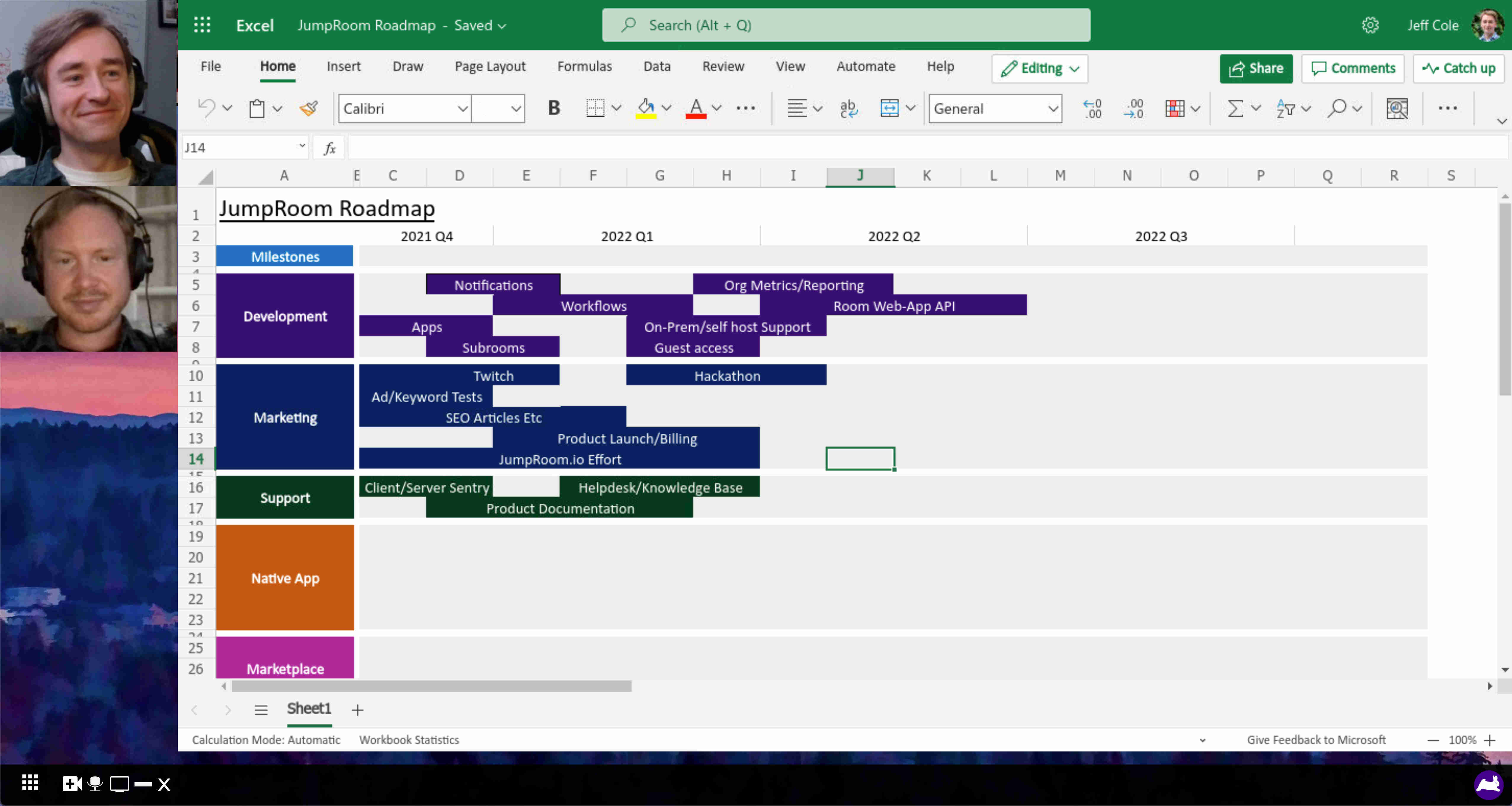This screenshot has width=1512, height=806.
Task: Click the JumpRoom Roadmap file name
Action: [366, 25]
